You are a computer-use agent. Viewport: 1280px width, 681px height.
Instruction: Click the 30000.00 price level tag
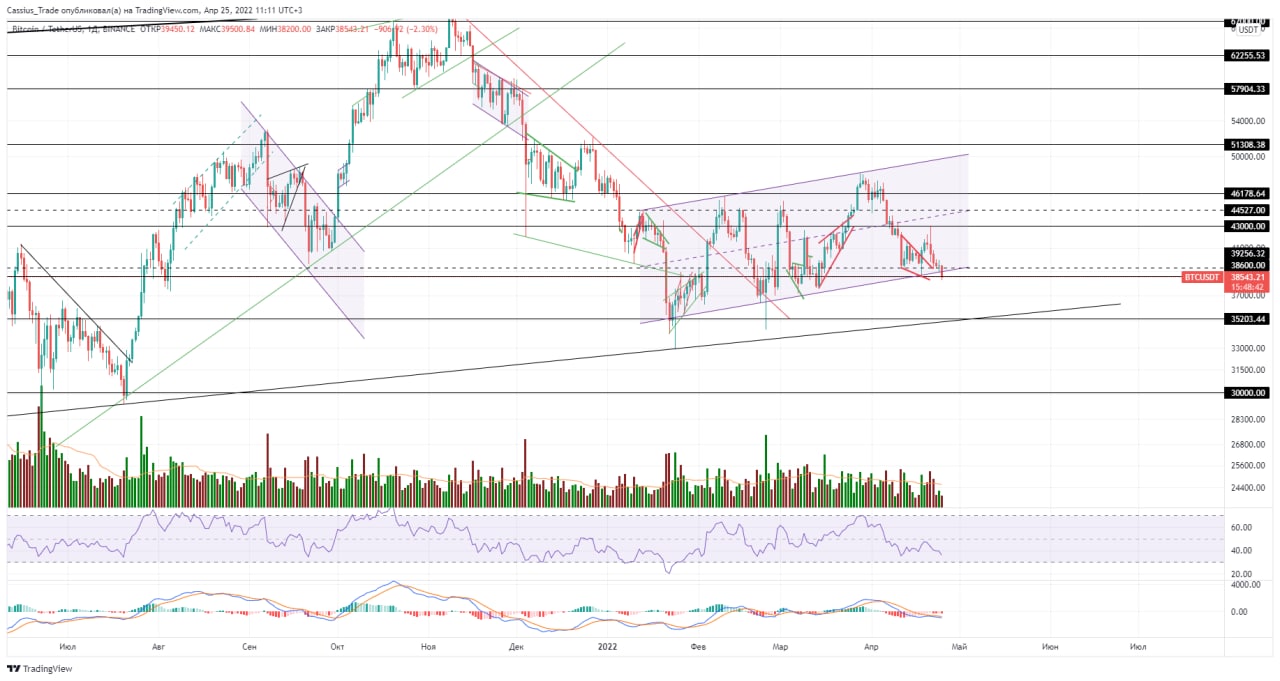(x=1248, y=393)
